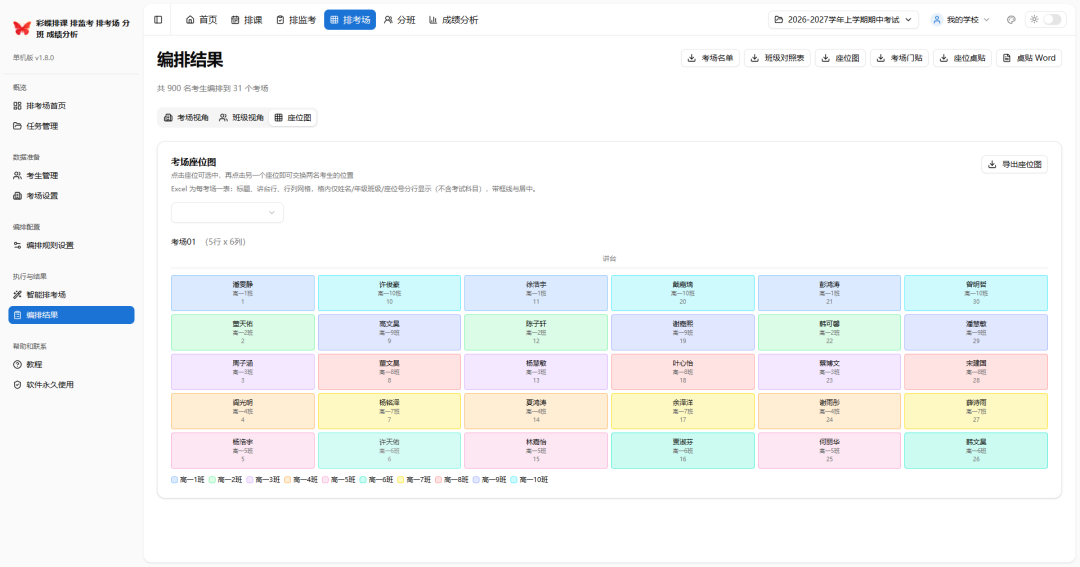The height and width of the screenshot is (567, 1080).
Task: Open 任务管理 folder item in sidebar
Action: (x=72, y=126)
